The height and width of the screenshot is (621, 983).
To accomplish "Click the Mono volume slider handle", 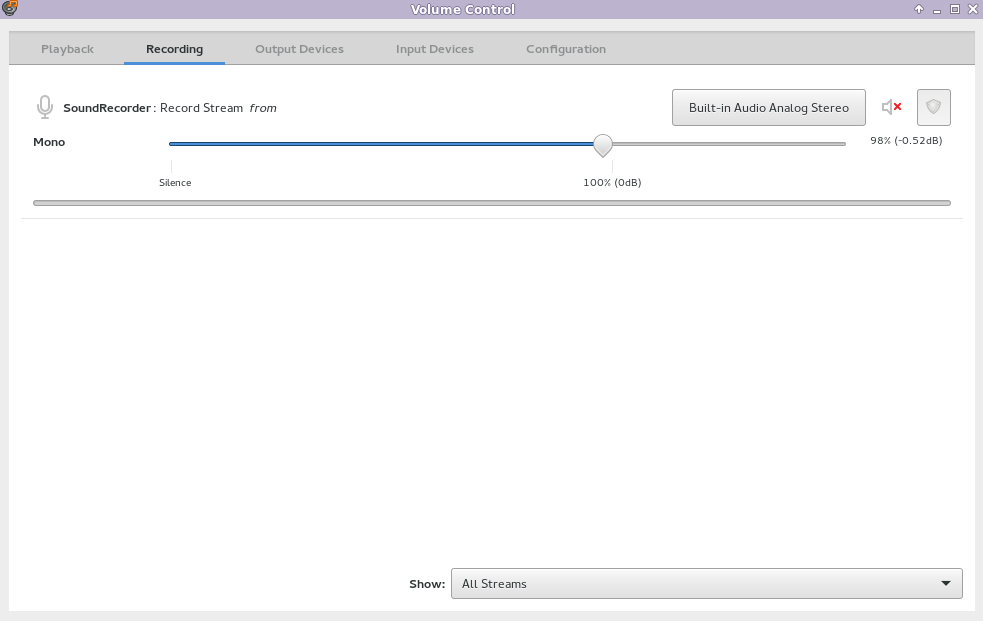I will [x=602, y=145].
